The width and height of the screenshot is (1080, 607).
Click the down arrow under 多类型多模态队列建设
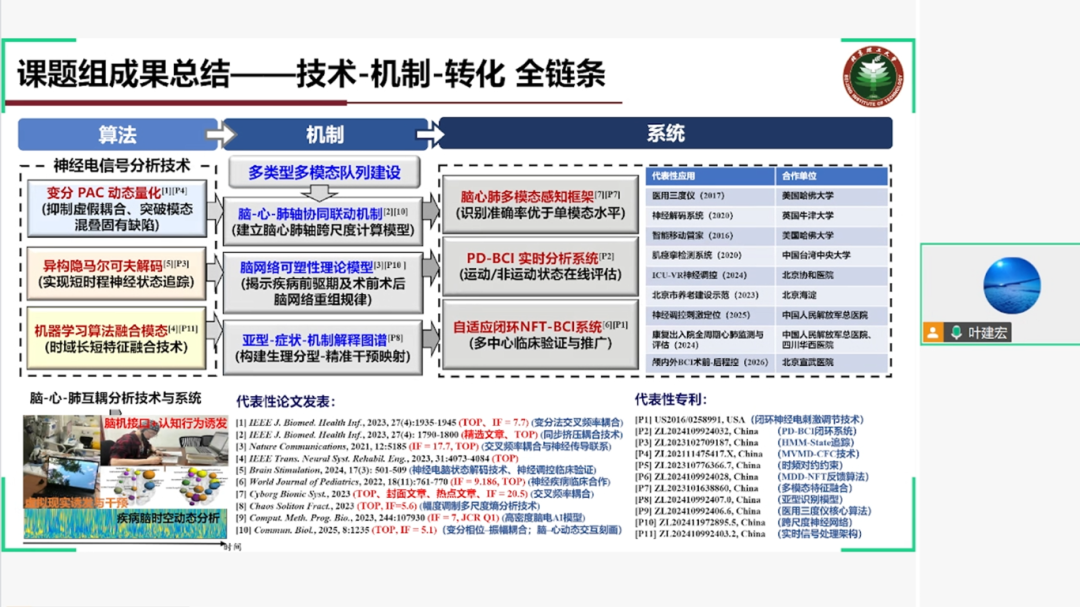tap(319, 192)
